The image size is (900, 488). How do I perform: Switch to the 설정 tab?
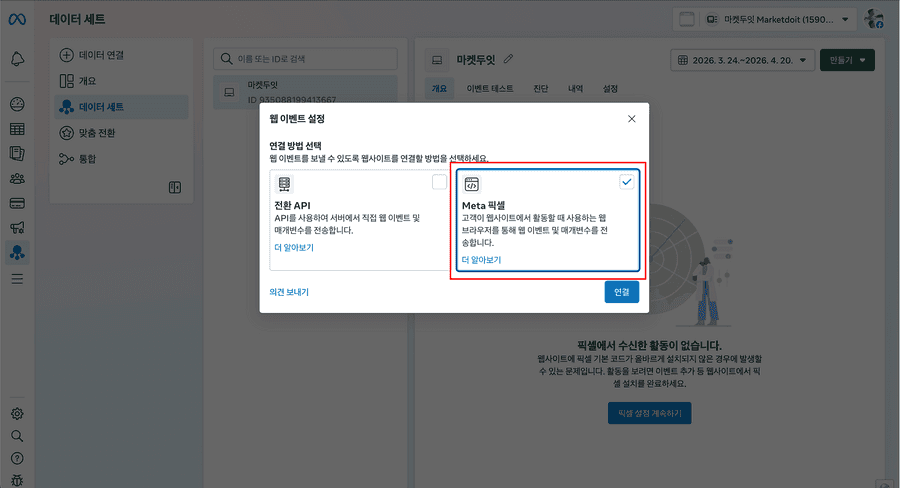610,88
